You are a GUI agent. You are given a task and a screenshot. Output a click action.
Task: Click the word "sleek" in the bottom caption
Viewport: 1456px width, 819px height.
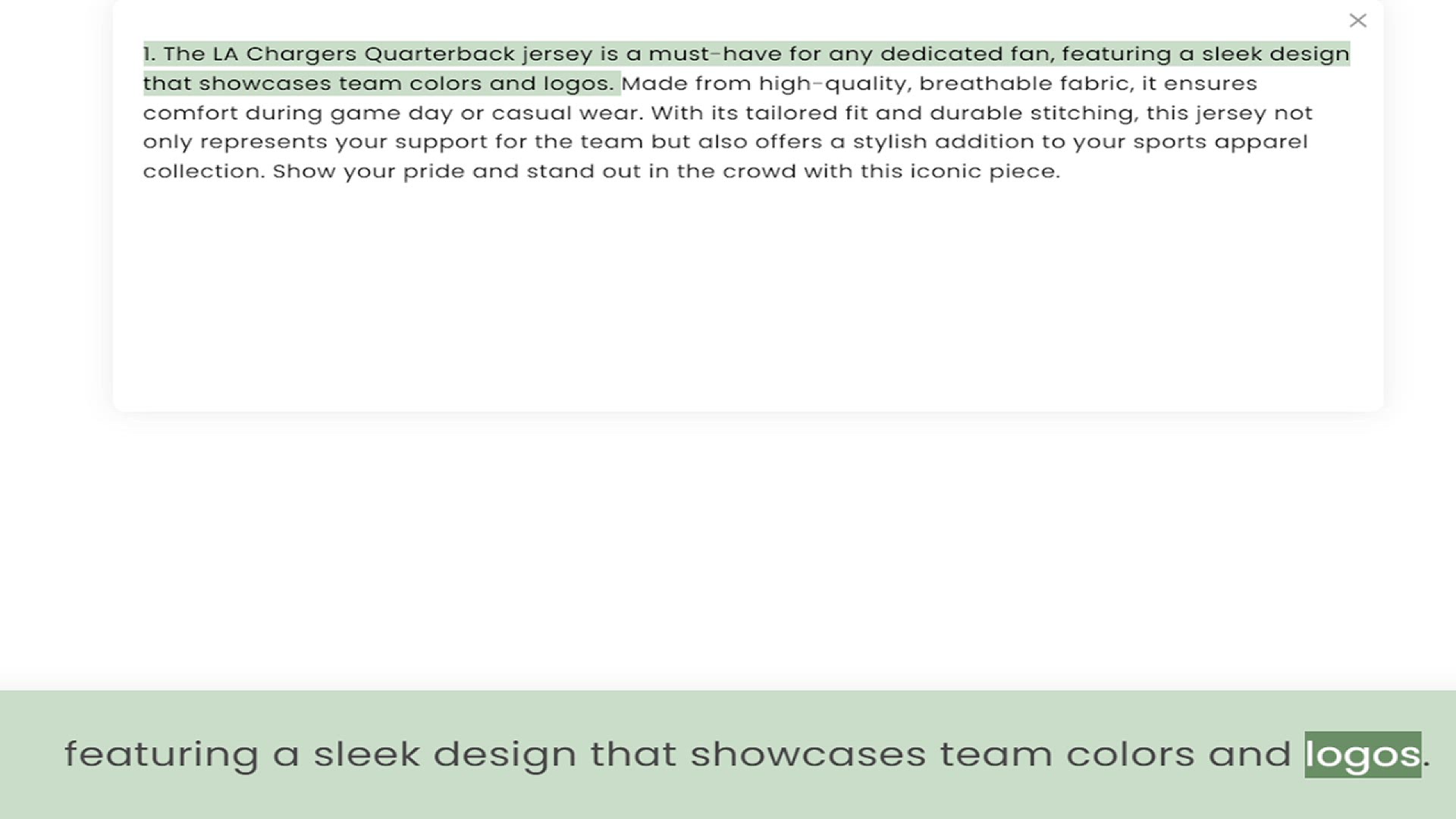pyautogui.click(x=366, y=755)
